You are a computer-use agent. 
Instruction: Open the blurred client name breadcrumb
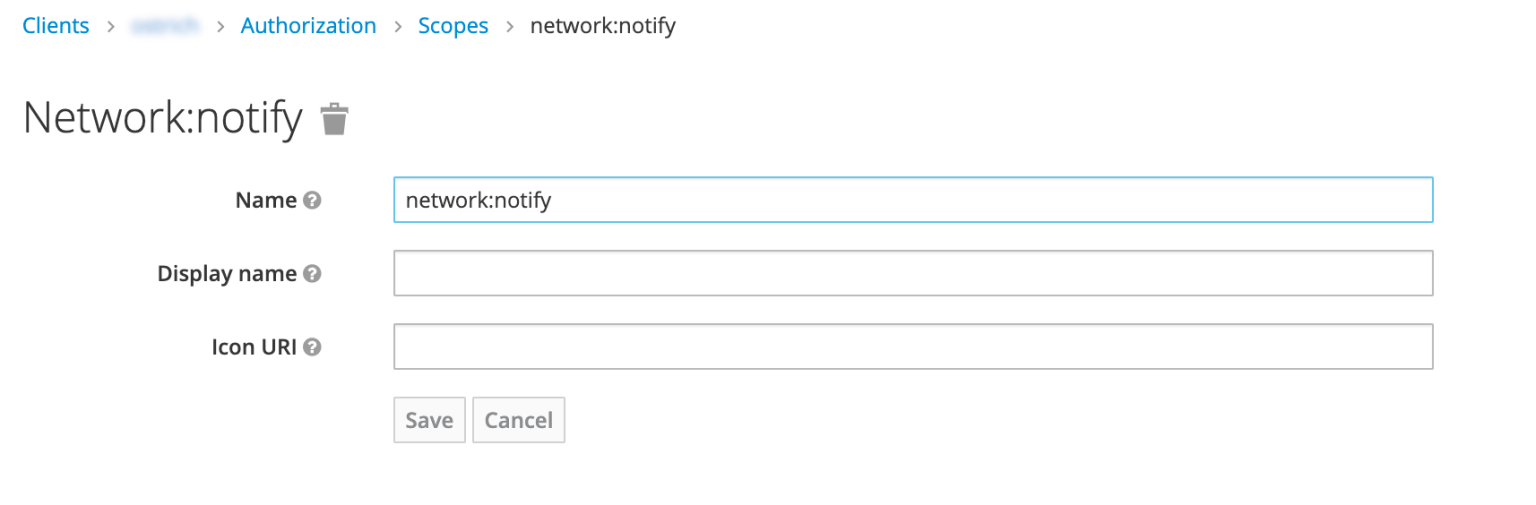click(164, 26)
